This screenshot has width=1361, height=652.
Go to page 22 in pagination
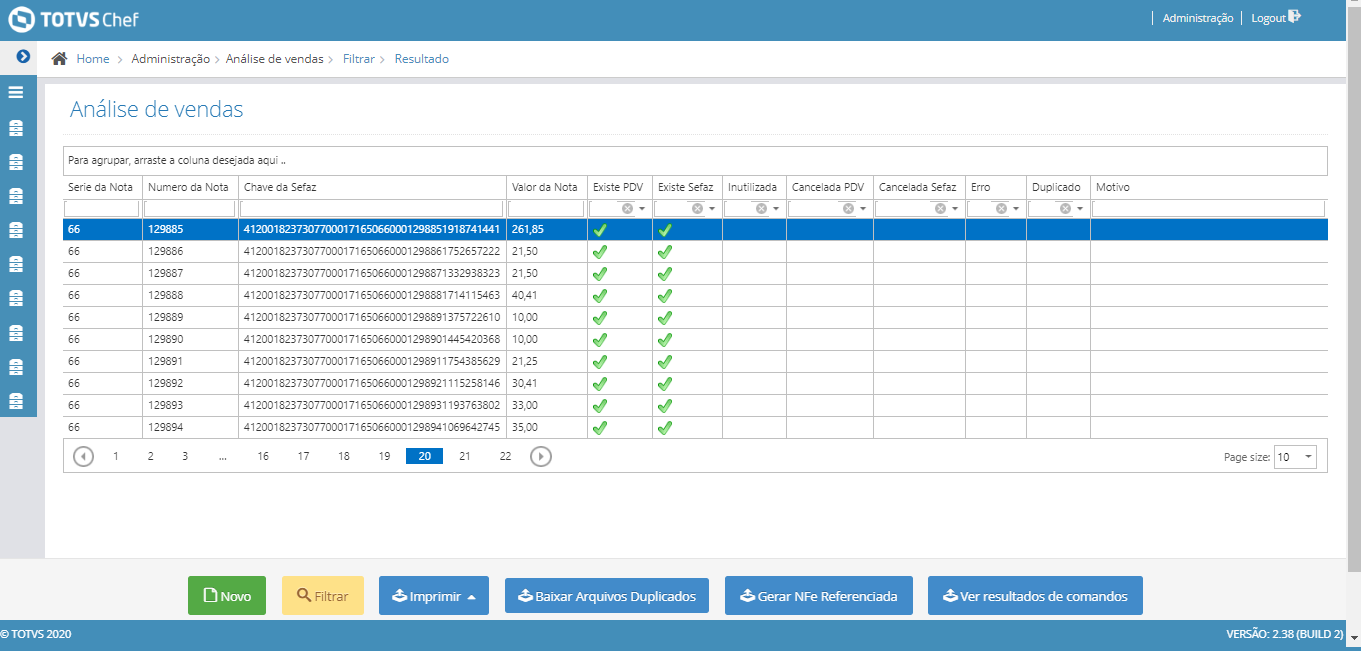click(x=505, y=455)
